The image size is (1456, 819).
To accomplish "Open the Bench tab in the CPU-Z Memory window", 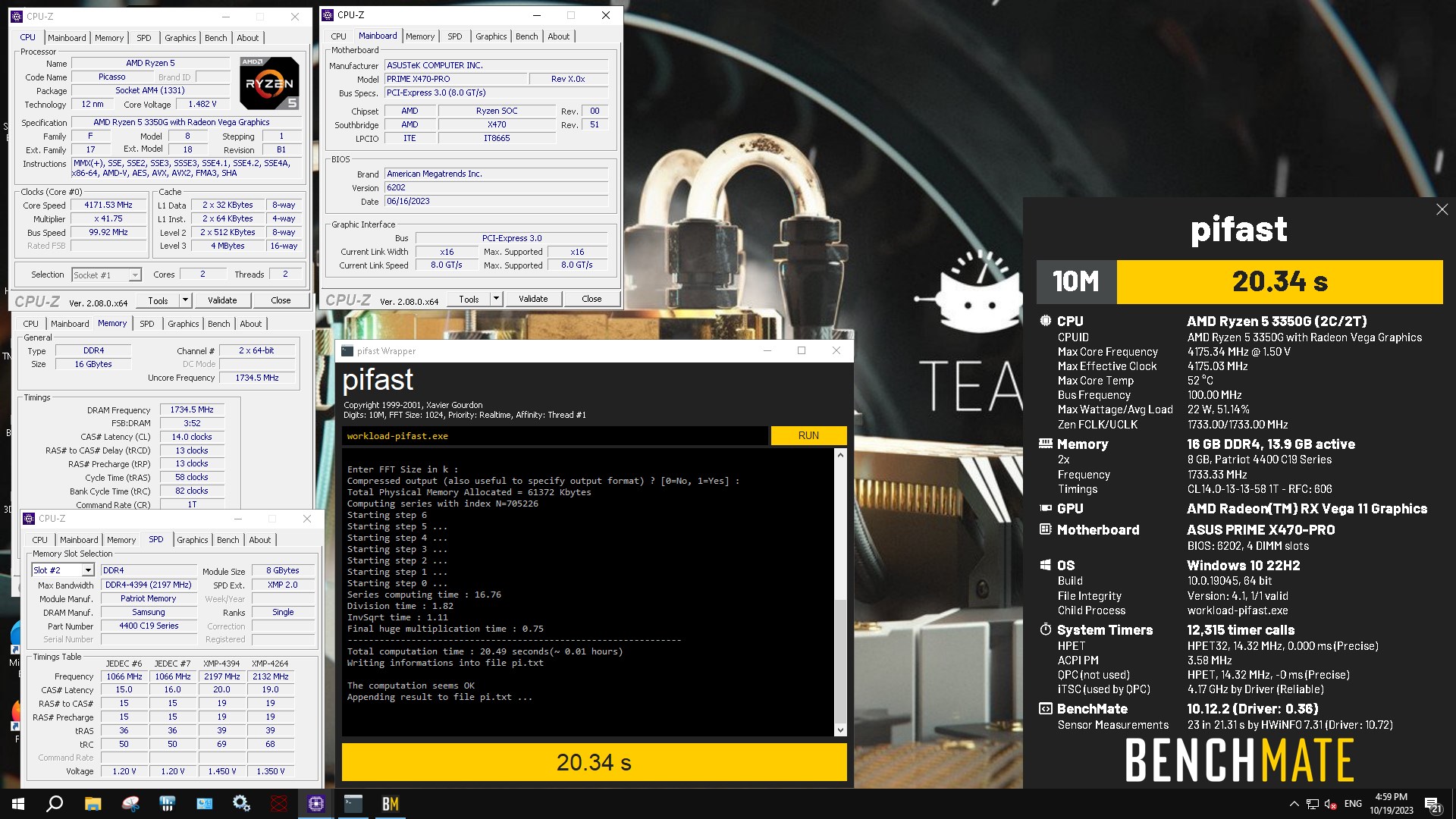I will (x=219, y=324).
